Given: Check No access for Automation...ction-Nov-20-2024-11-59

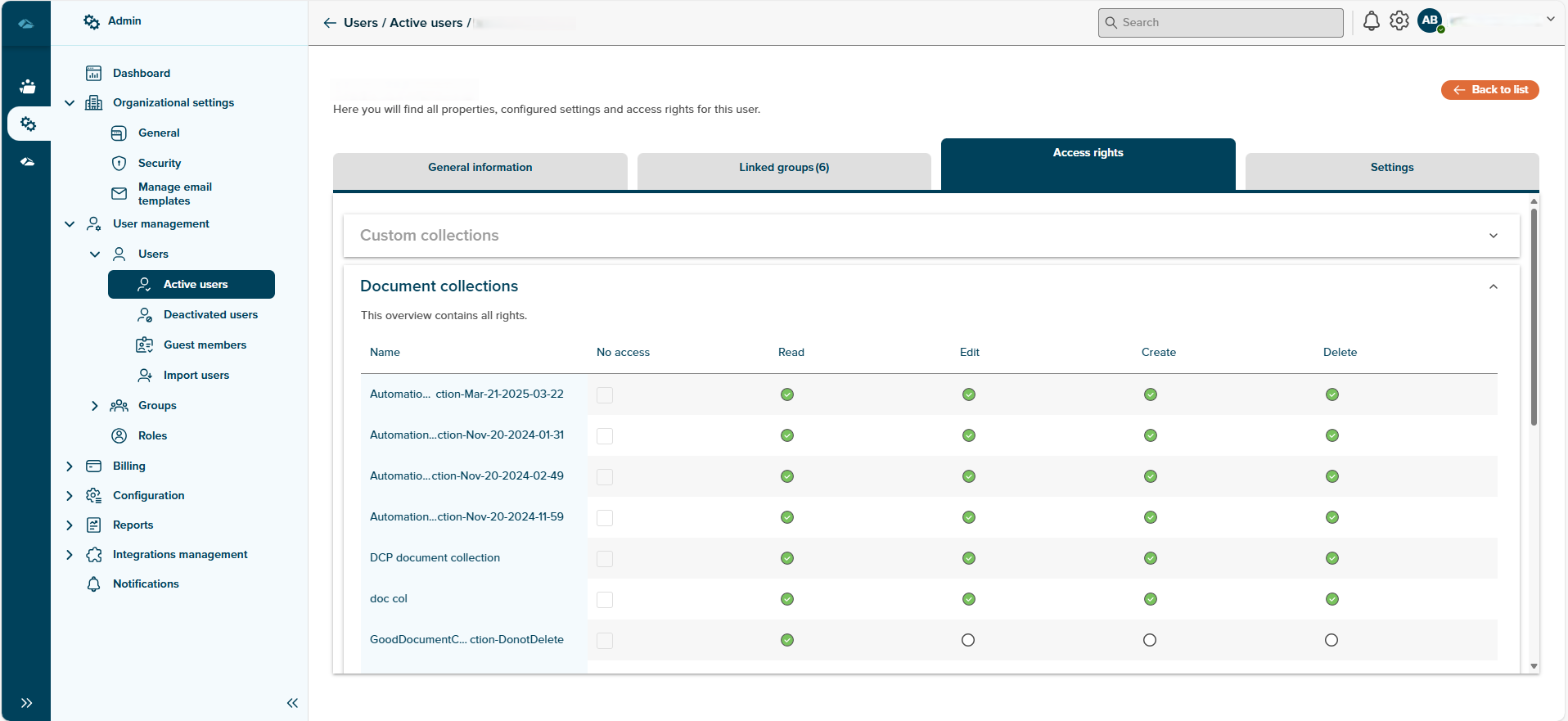Looking at the screenshot, I should point(605,517).
